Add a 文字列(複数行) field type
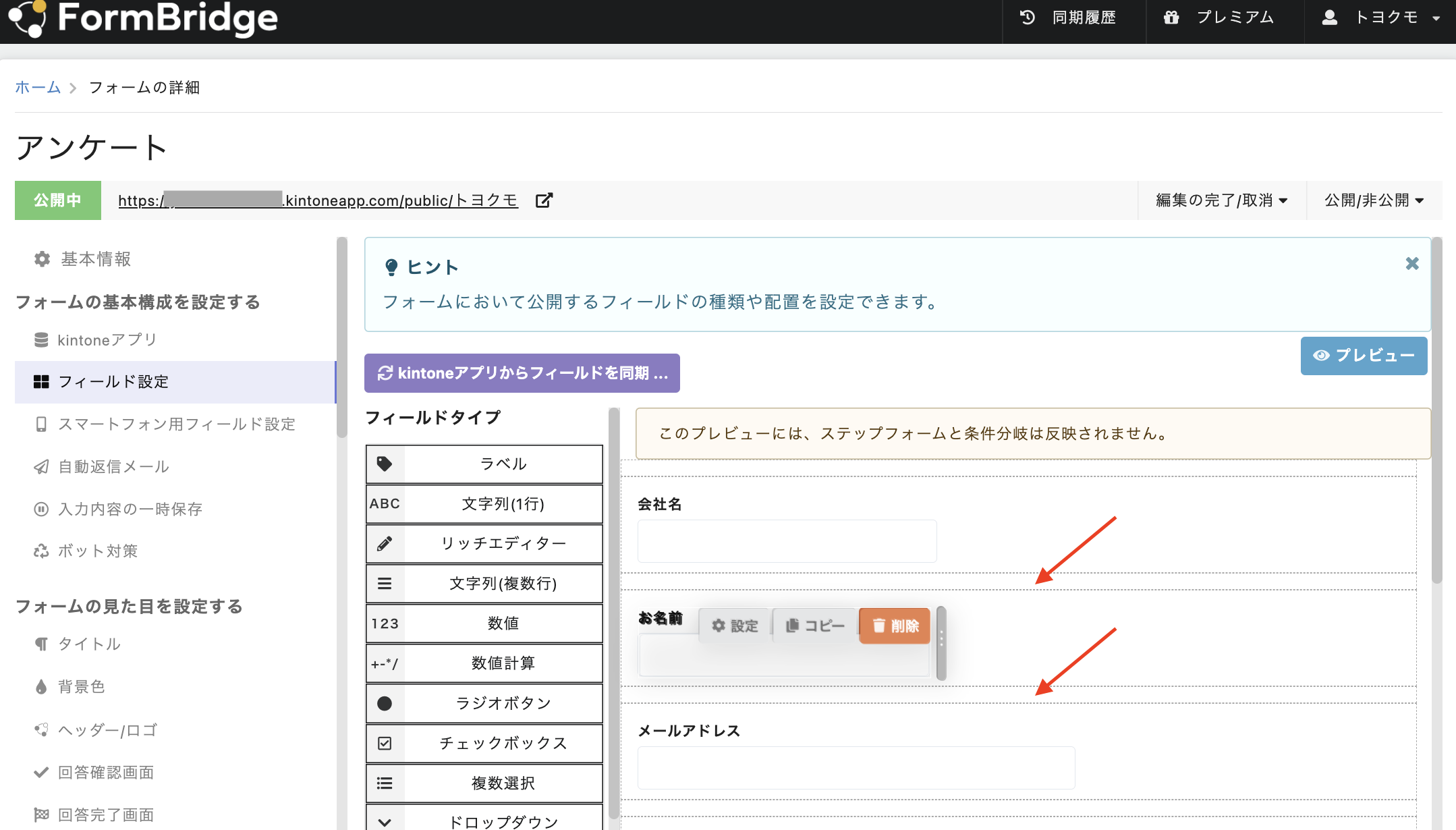This screenshot has width=1456, height=830. [484, 583]
